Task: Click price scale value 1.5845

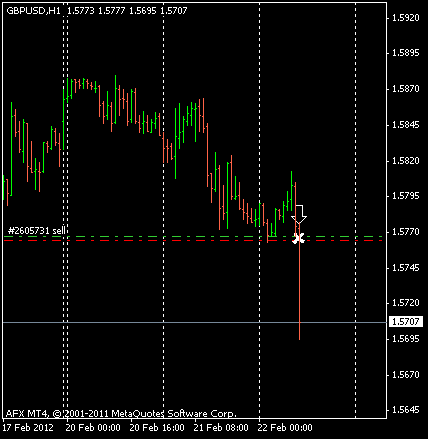Action: 406,125
